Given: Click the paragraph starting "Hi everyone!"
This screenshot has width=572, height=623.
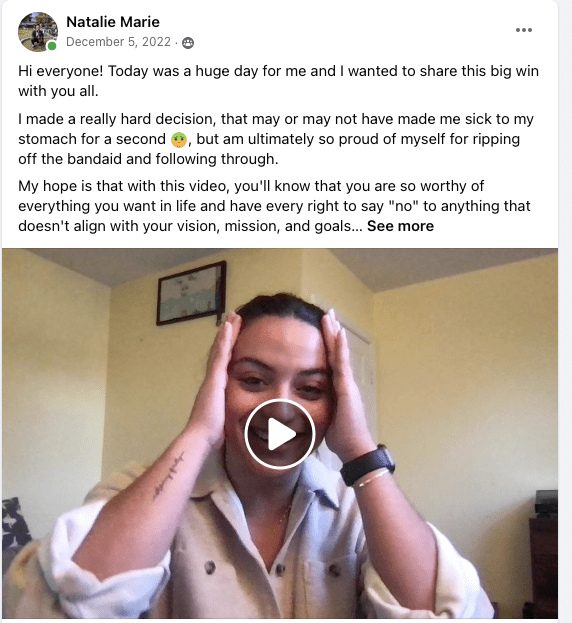Looking at the screenshot, I should coord(278,81).
